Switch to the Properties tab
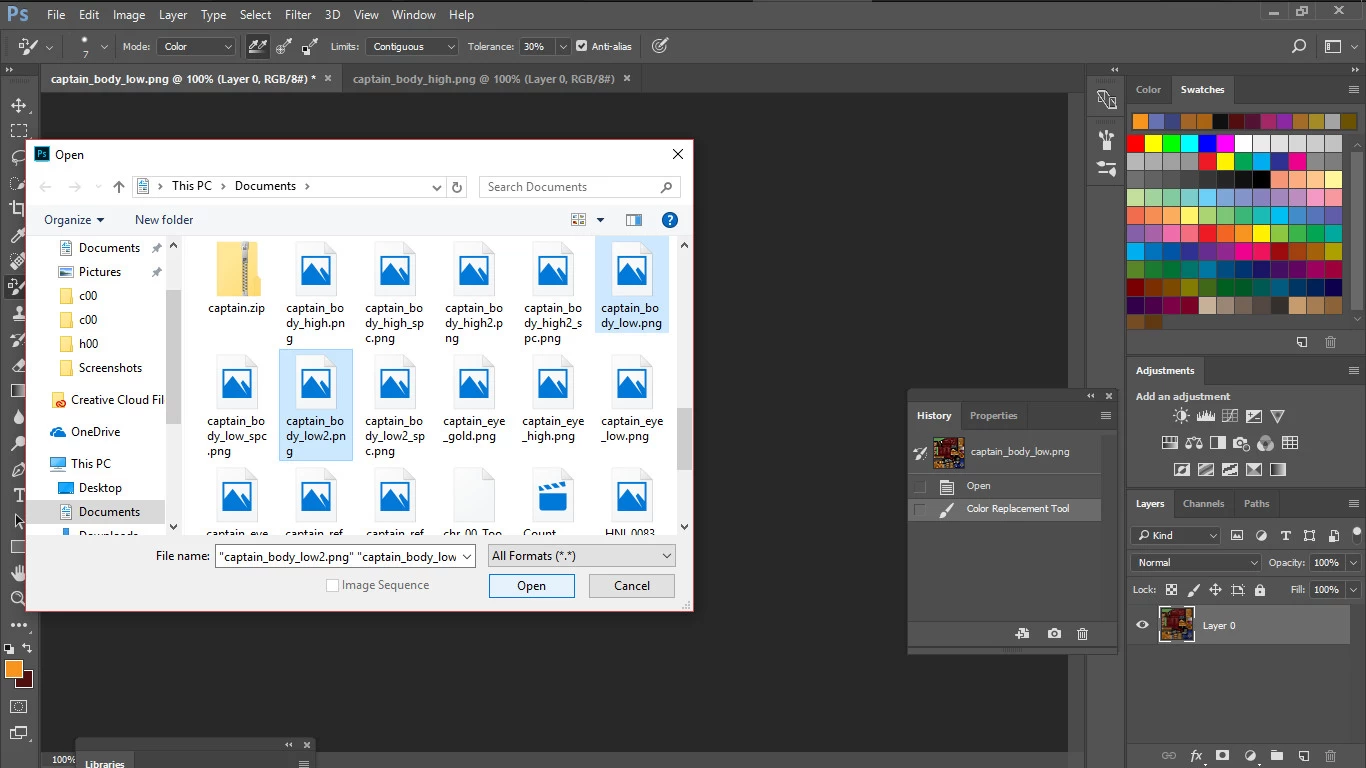 pyautogui.click(x=993, y=416)
